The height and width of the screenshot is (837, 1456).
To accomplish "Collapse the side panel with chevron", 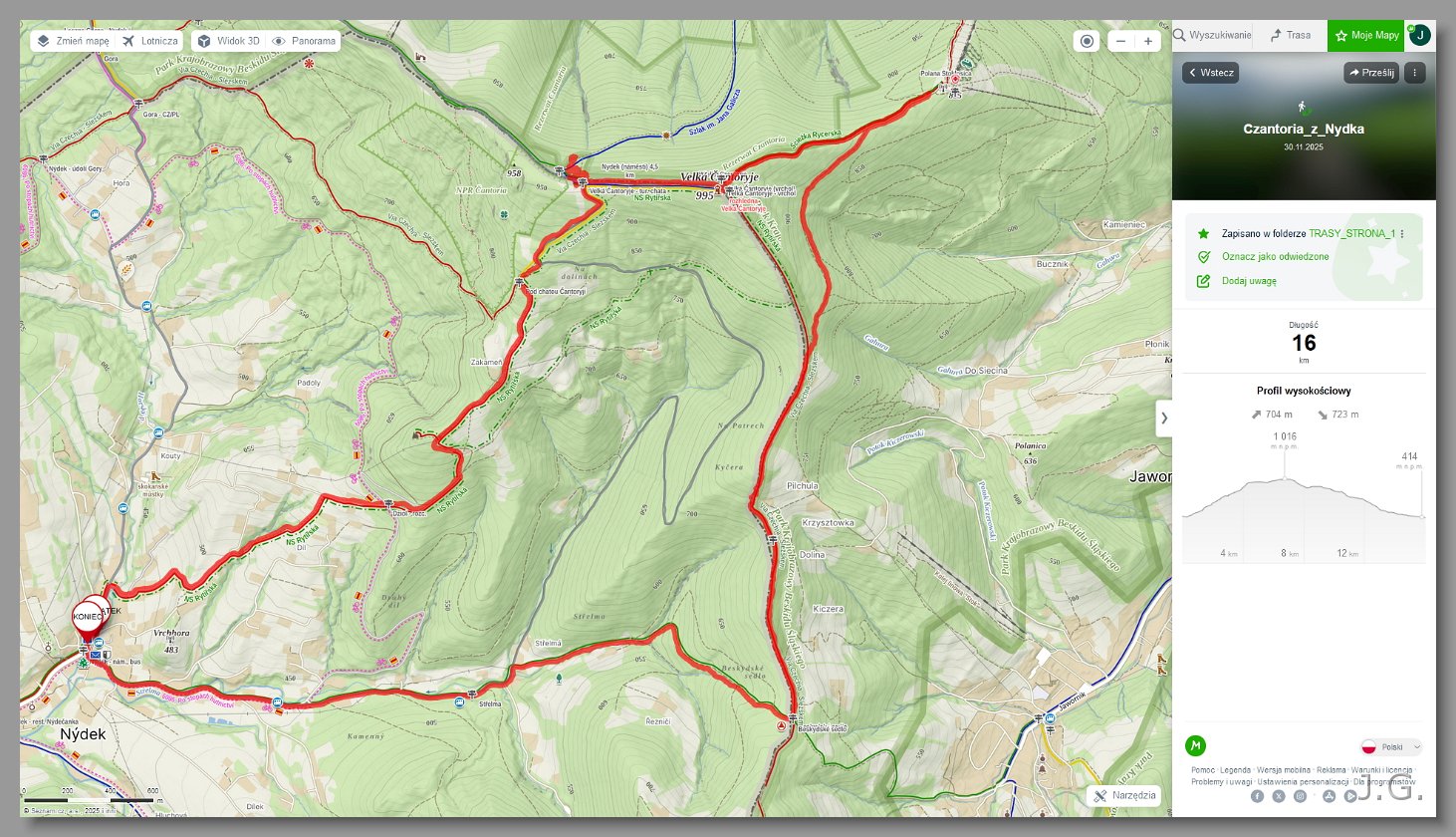I will click(x=1164, y=418).
